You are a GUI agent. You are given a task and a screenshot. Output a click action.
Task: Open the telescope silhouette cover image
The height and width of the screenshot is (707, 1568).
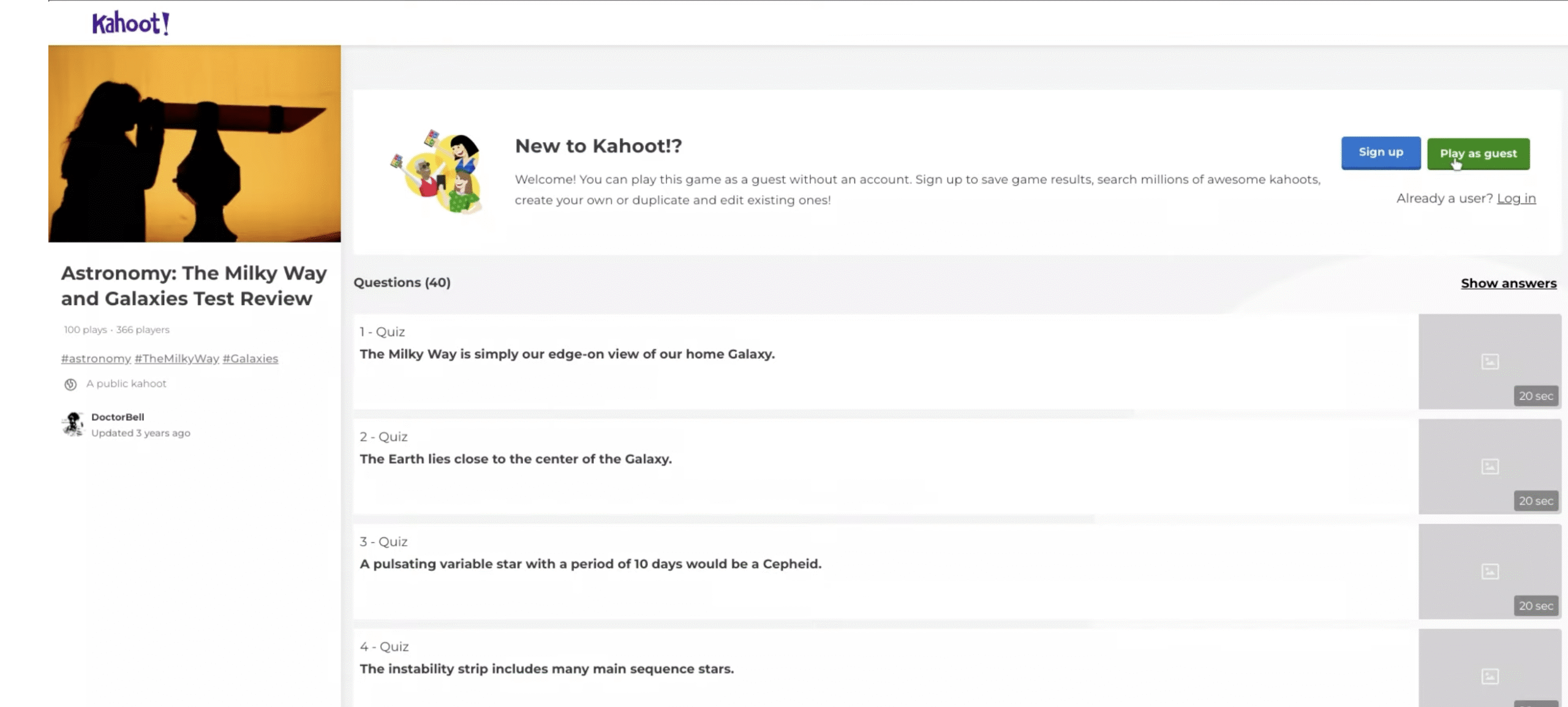pyautogui.click(x=195, y=143)
